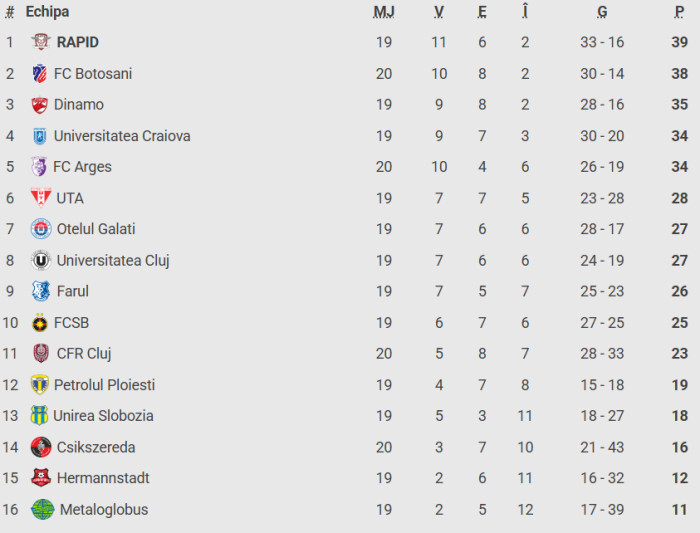This screenshot has width=700, height=533.
Task: Click the Echipa column header
Action: click(47, 12)
